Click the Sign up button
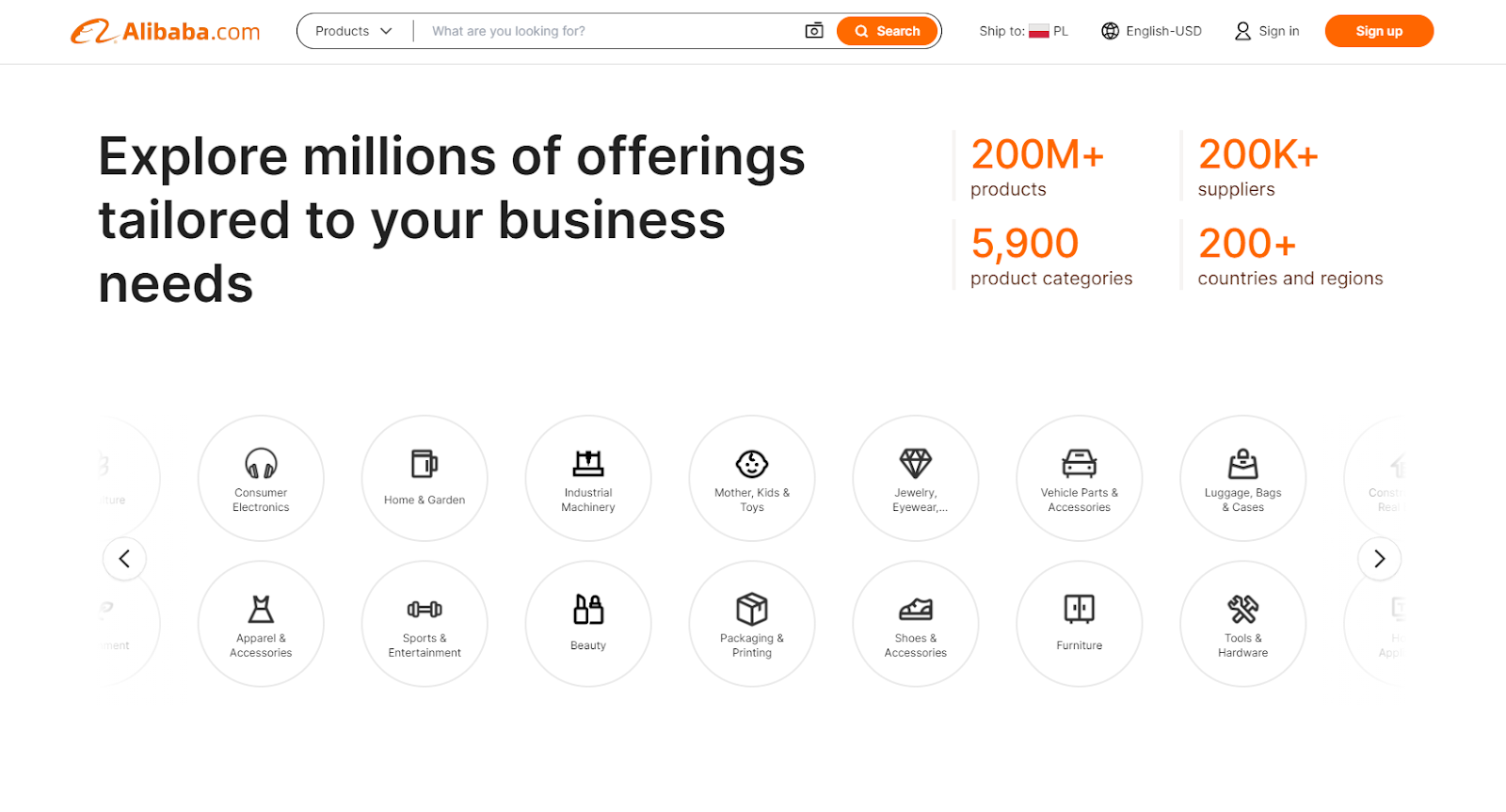The height and width of the screenshot is (812, 1506). click(1378, 31)
